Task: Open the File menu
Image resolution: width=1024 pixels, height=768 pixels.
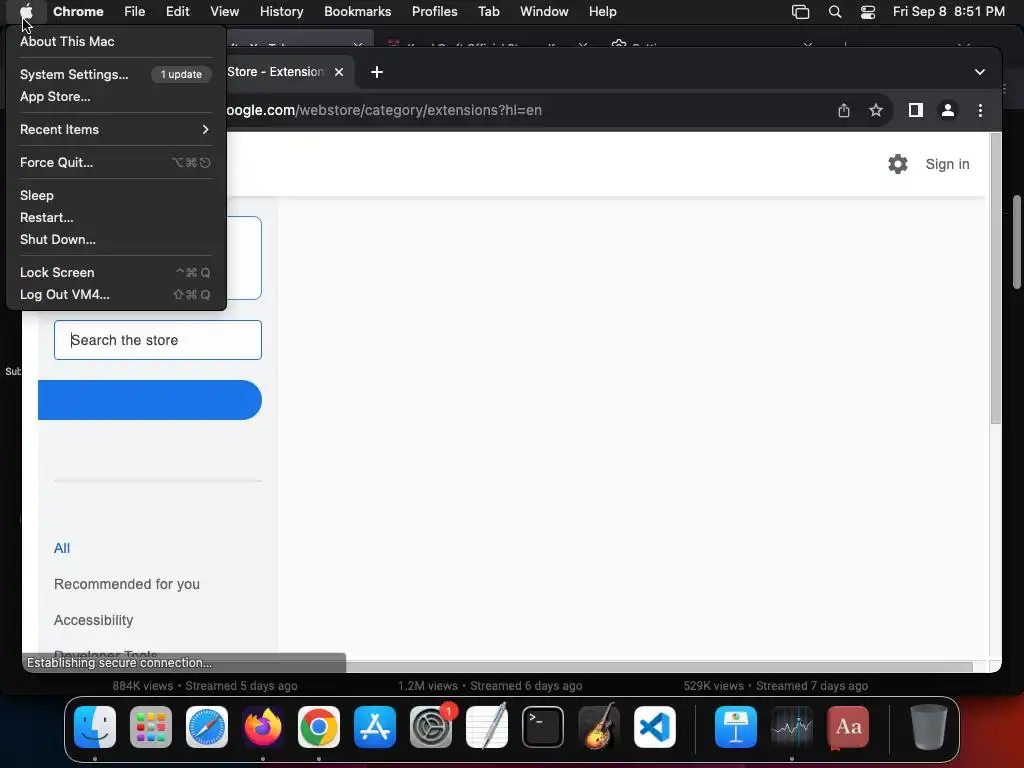Action: coord(135,11)
